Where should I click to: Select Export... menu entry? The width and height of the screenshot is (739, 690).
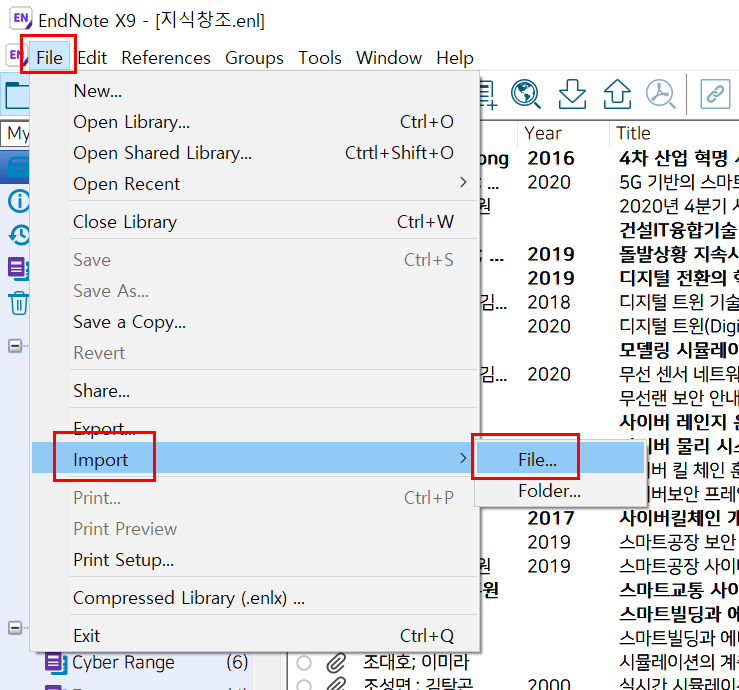[x=255, y=428]
